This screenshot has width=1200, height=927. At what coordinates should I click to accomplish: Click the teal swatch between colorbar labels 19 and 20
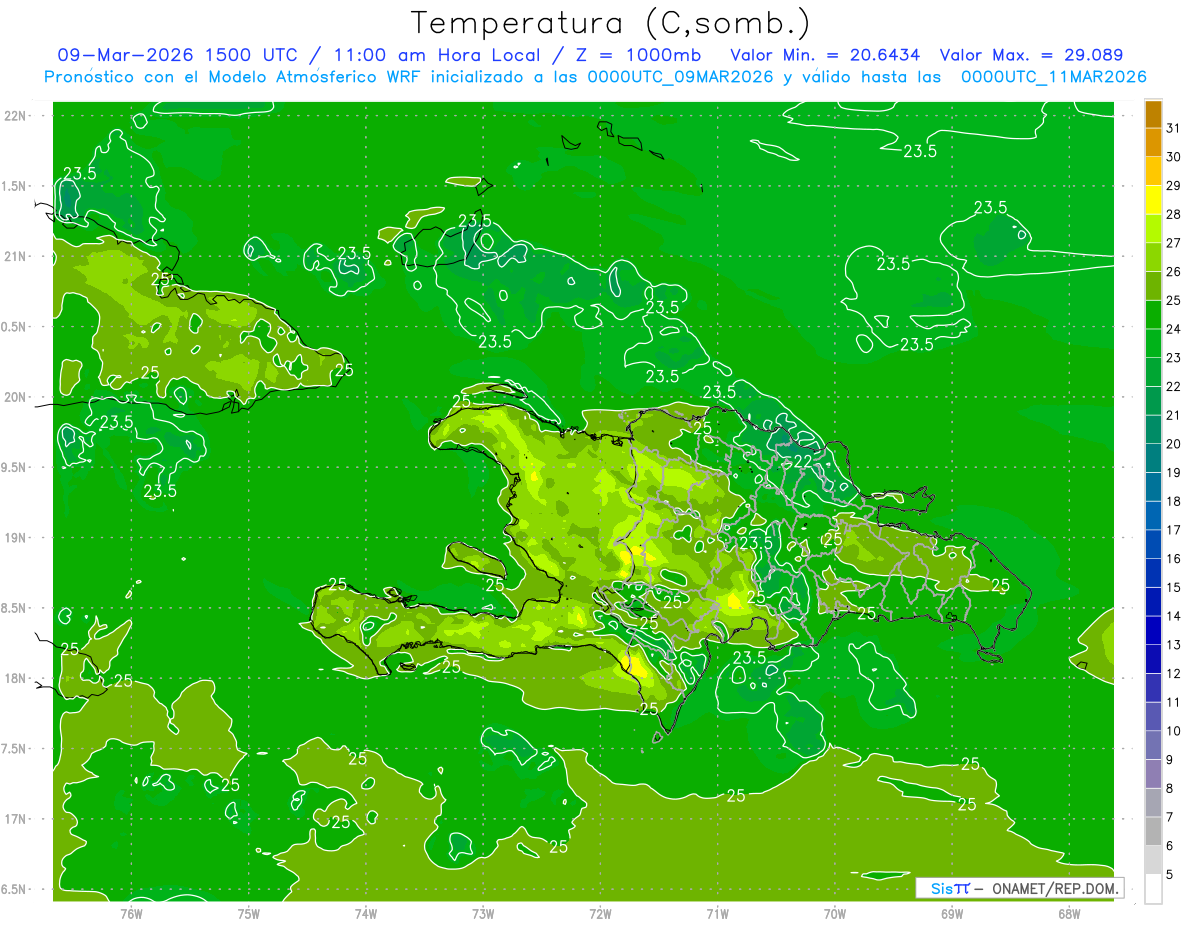[x=1153, y=458]
